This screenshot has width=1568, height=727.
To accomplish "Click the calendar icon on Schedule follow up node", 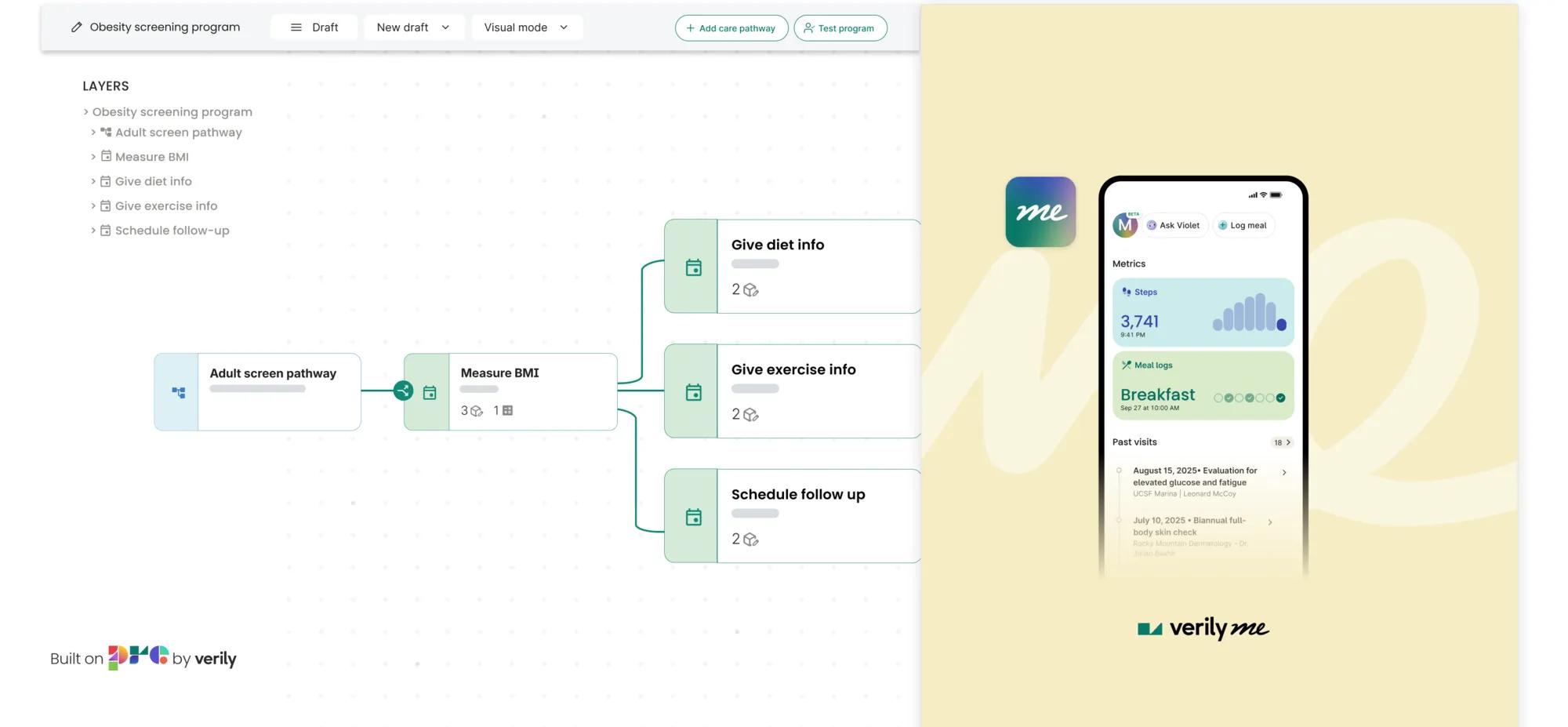I will pyautogui.click(x=693, y=516).
